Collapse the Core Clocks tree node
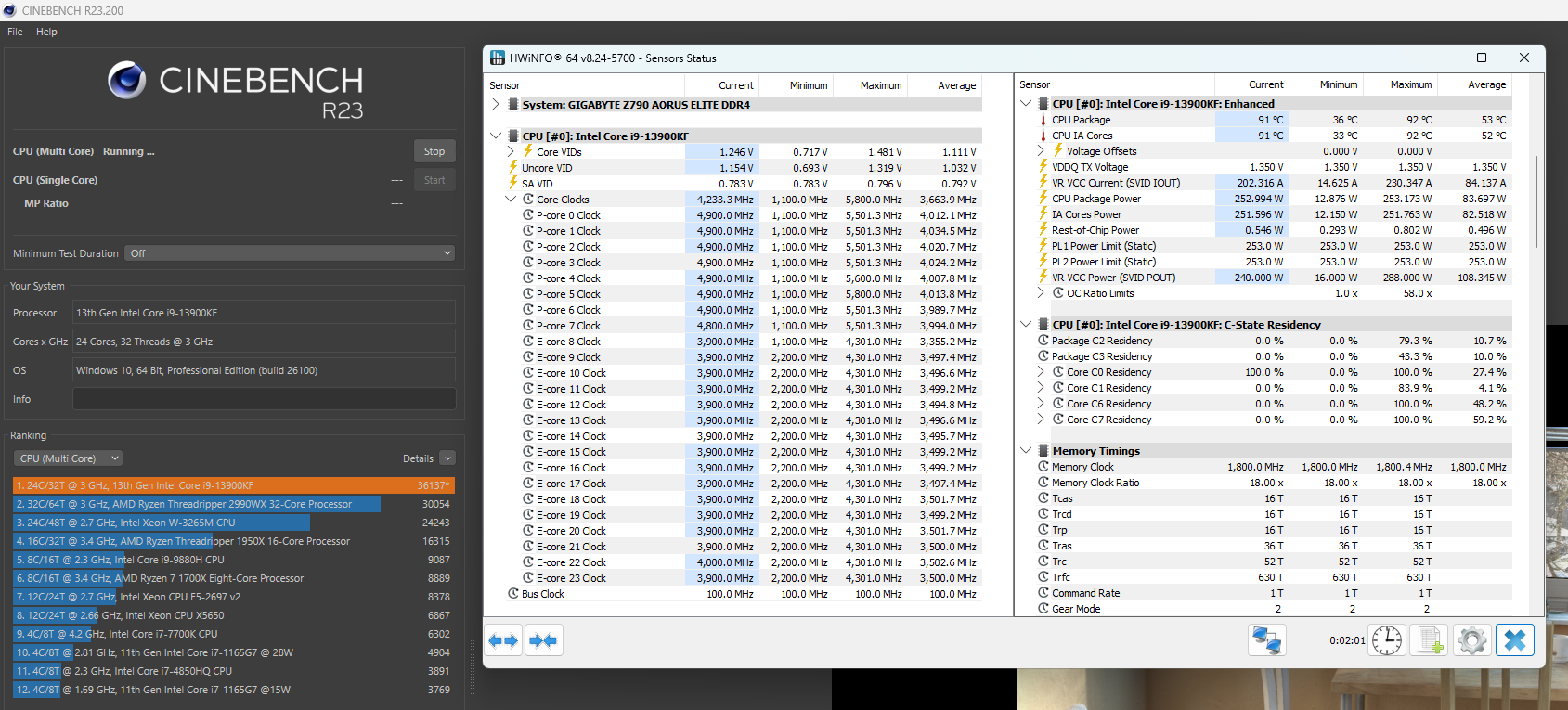The height and width of the screenshot is (710, 1568). point(511,200)
